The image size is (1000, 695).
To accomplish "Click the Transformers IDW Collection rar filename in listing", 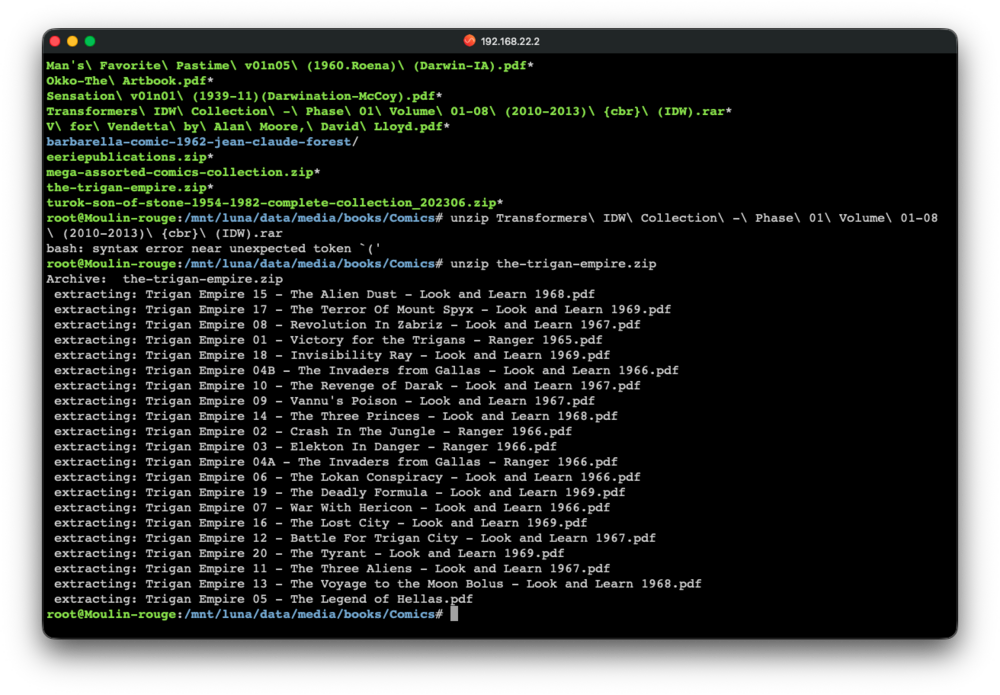I will pos(388,112).
